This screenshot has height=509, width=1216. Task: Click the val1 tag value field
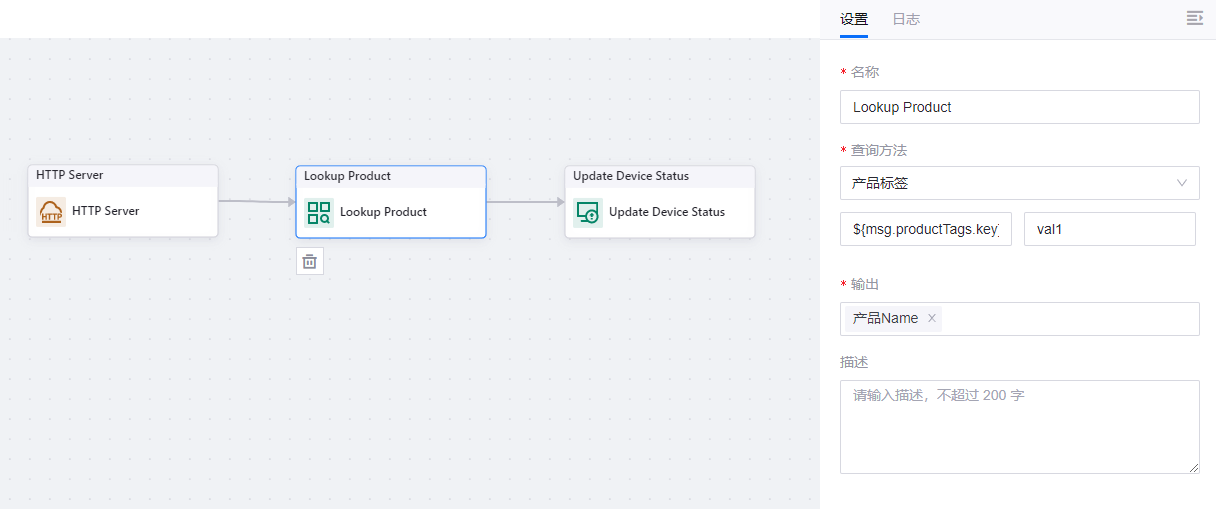pyautogui.click(x=1109, y=229)
